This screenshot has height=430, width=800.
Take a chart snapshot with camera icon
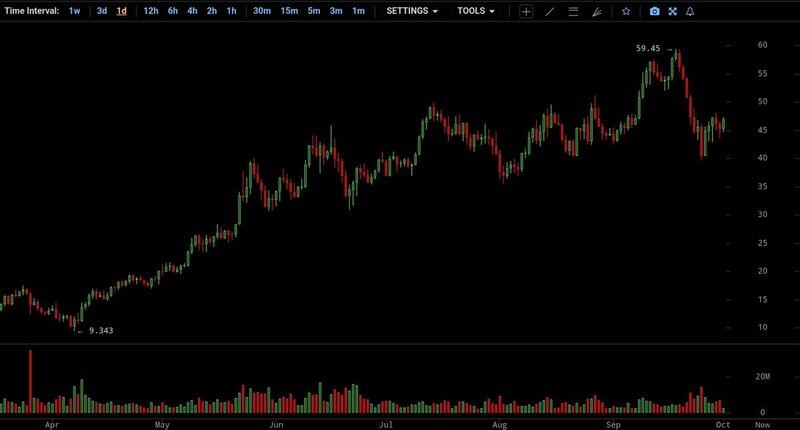[x=654, y=11]
